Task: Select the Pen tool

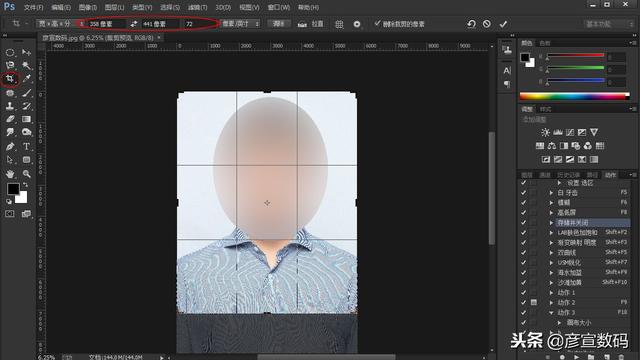Action: tap(10, 146)
